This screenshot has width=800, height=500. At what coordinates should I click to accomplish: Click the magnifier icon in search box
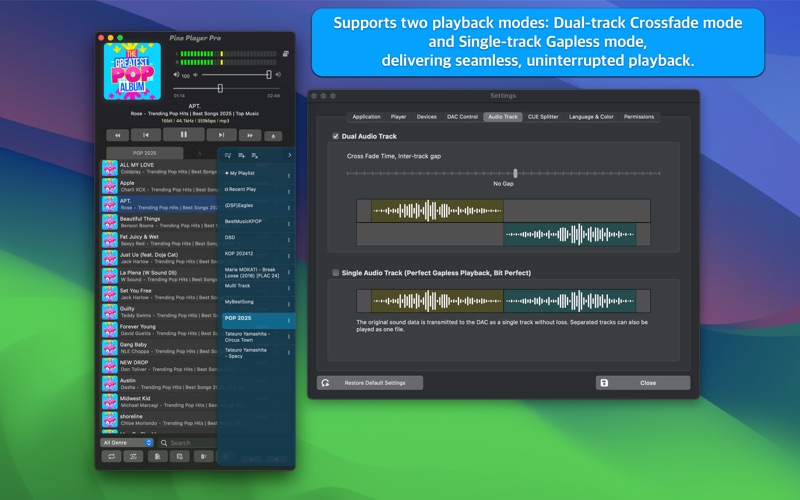164,443
